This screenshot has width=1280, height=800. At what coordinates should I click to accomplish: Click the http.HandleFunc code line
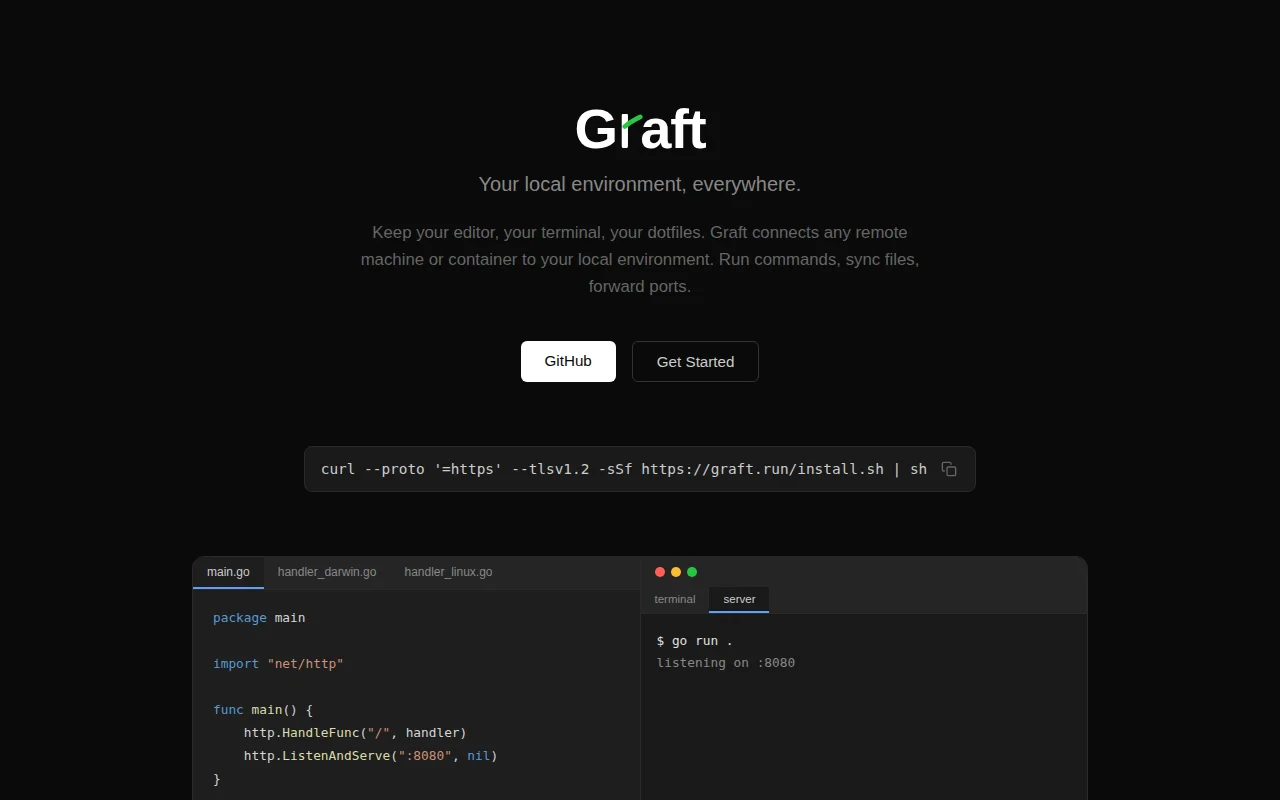(x=355, y=733)
